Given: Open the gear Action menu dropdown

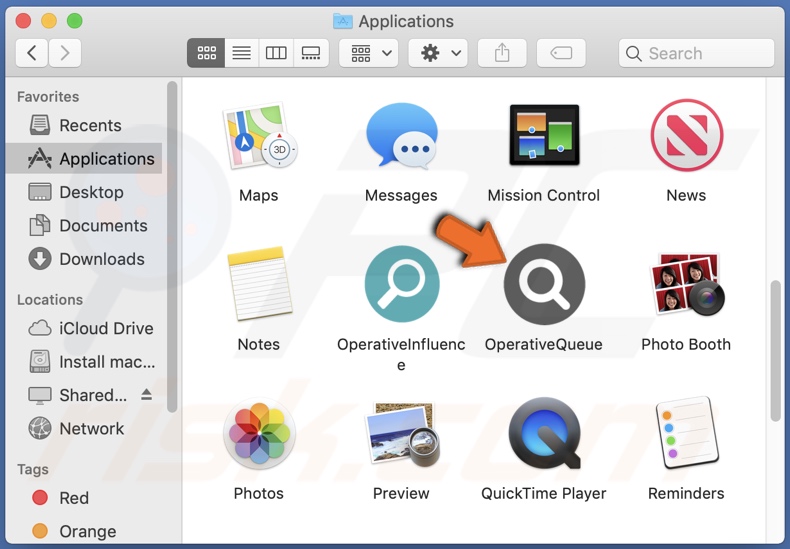Looking at the screenshot, I should click(x=438, y=53).
